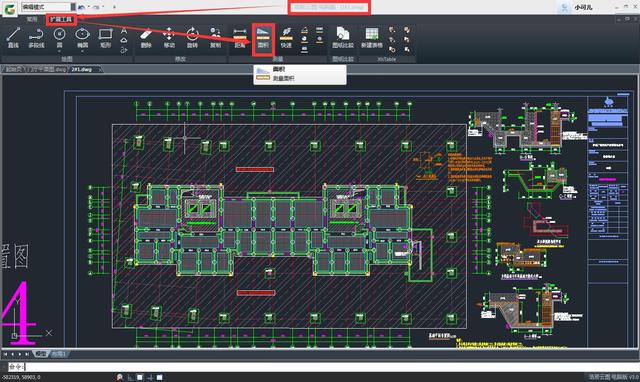
Task: Select the 圆 circle tool
Action: pyautogui.click(x=60, y=37)
